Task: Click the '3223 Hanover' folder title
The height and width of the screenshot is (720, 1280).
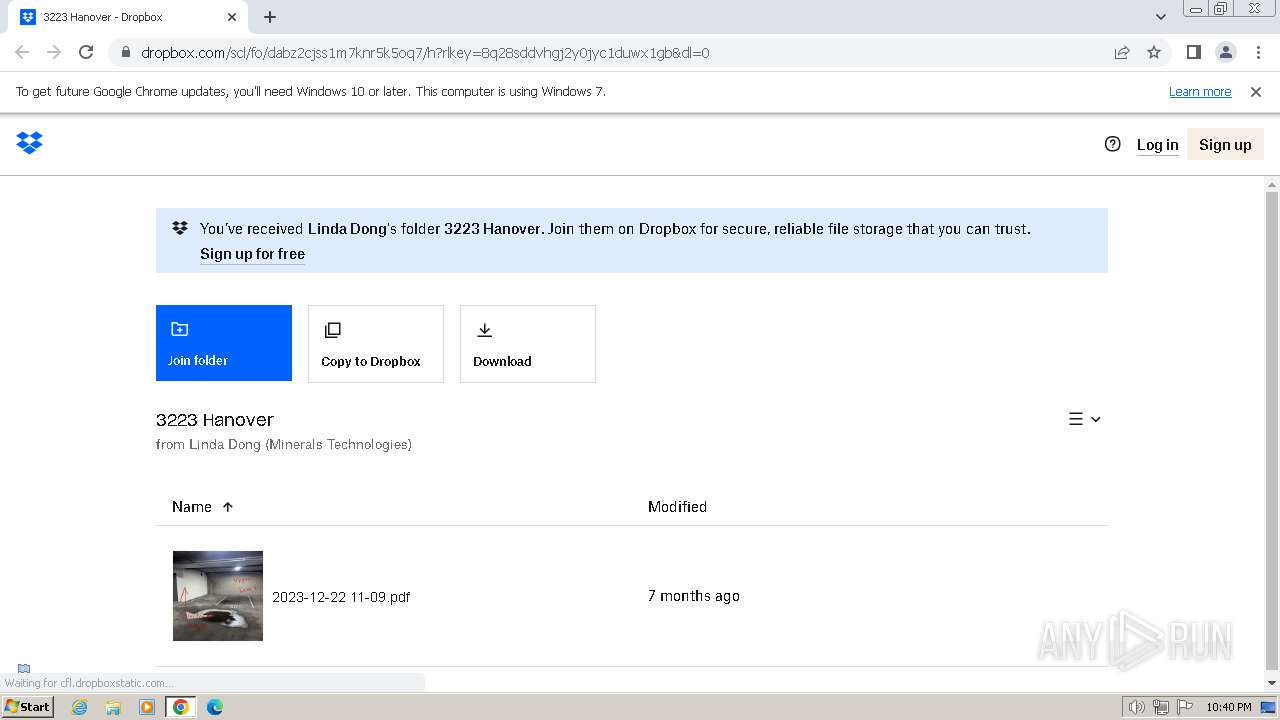Action: click(215, 420)
